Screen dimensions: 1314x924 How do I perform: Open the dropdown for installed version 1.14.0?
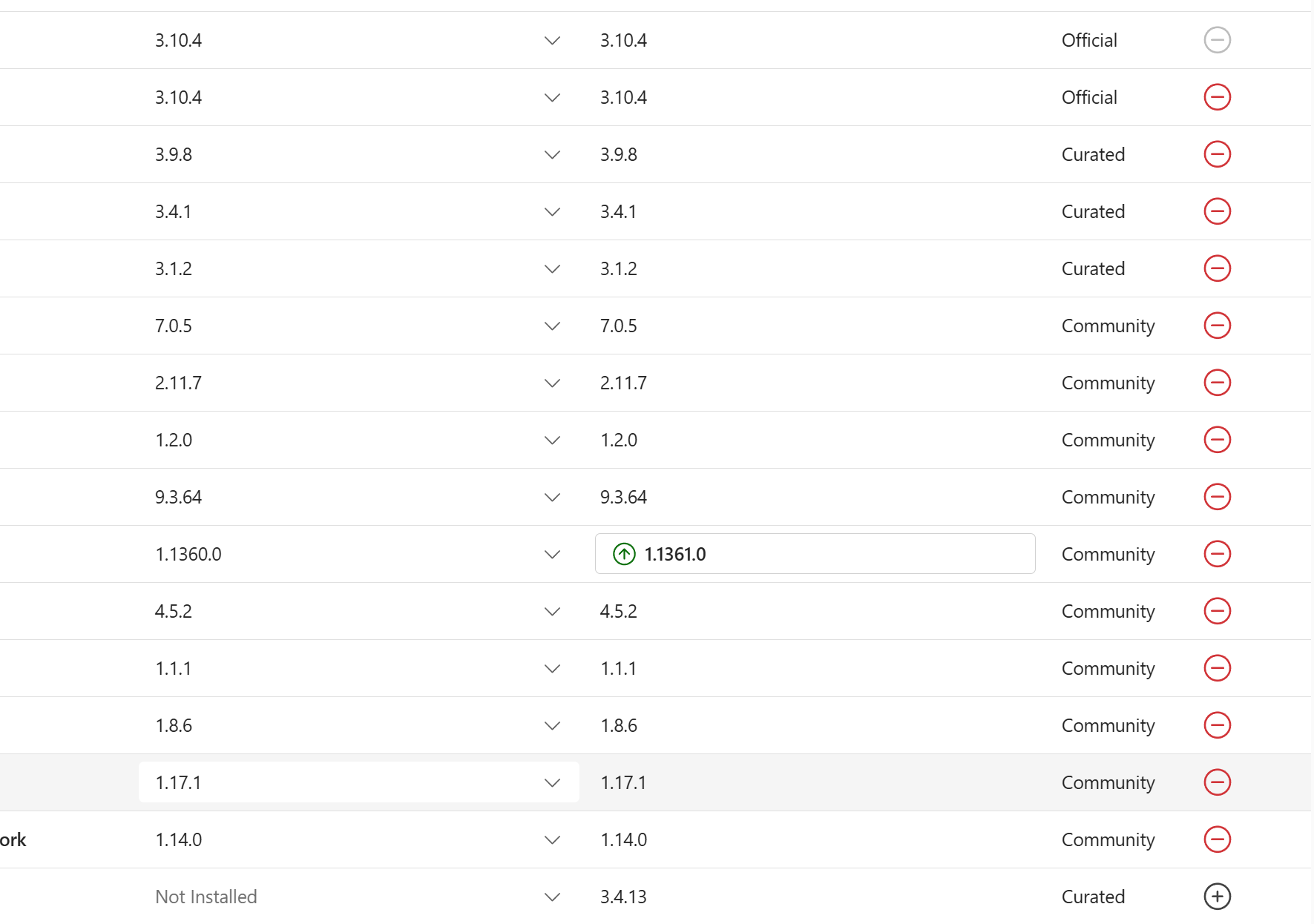359,839
